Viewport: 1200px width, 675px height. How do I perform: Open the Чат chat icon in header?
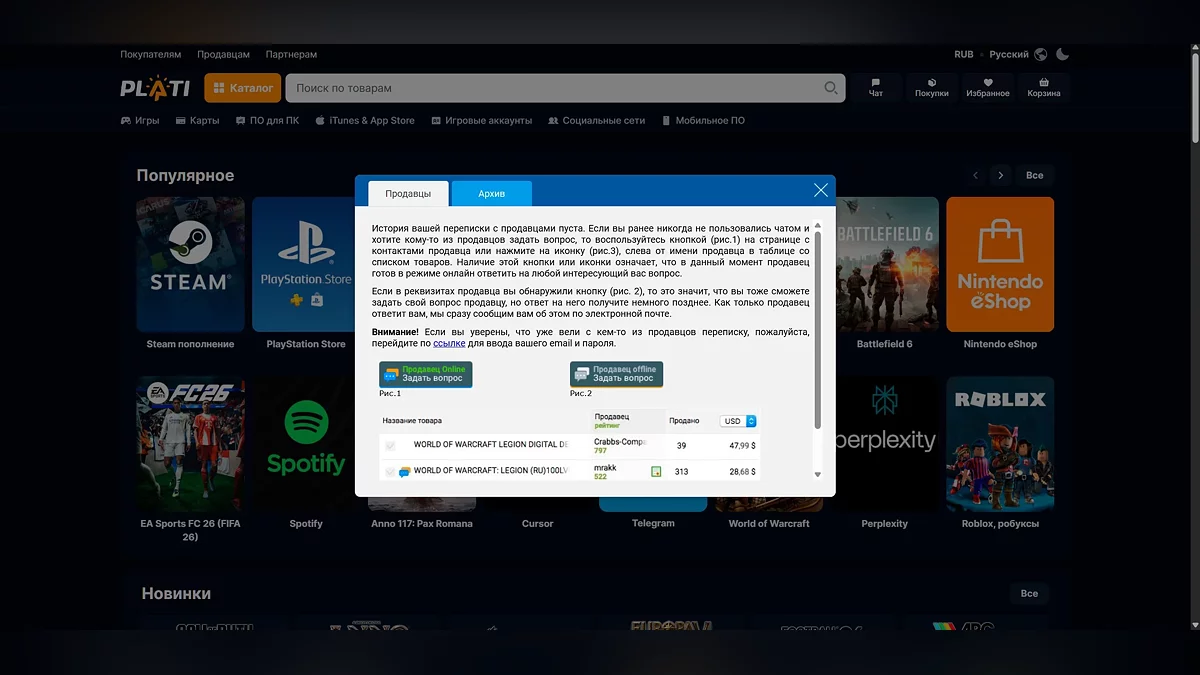[876, 88]
